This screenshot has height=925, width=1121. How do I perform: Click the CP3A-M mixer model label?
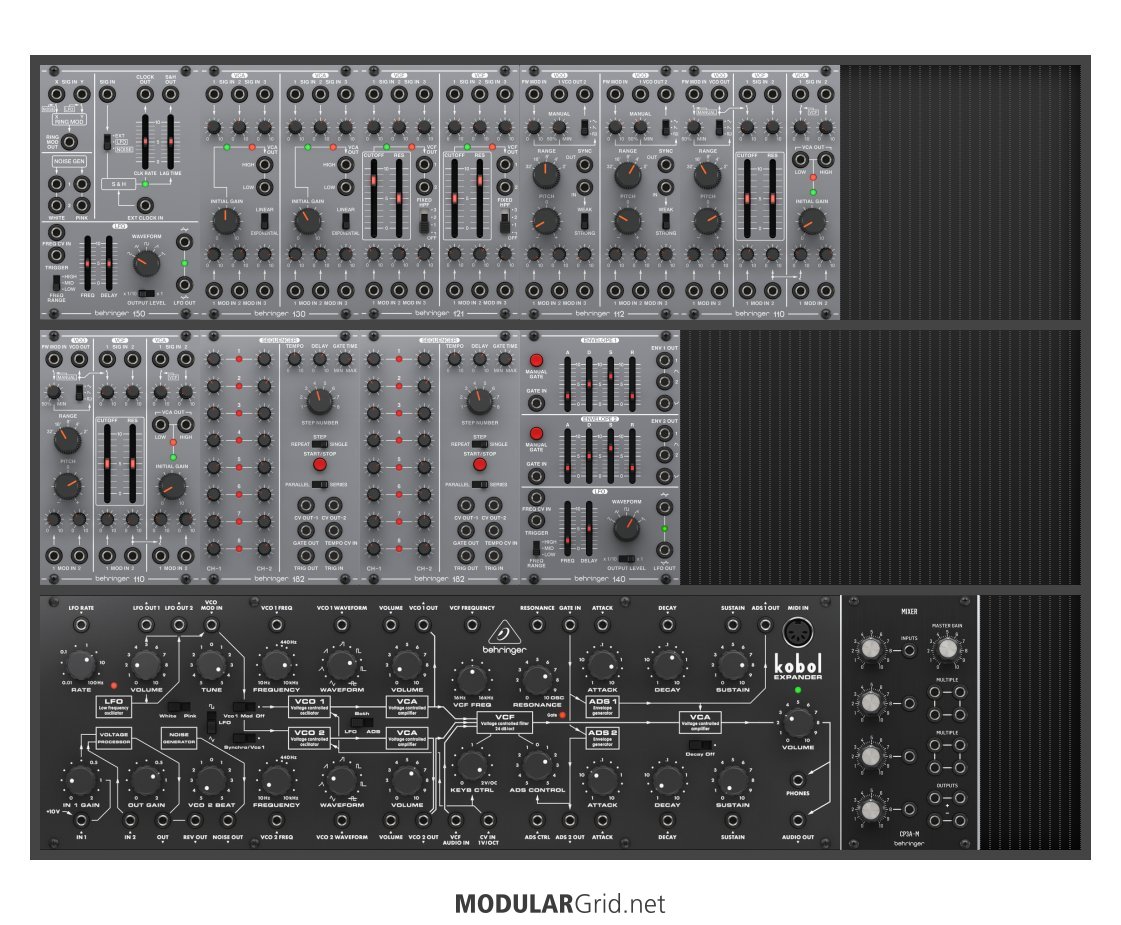(x=909, y=834)
